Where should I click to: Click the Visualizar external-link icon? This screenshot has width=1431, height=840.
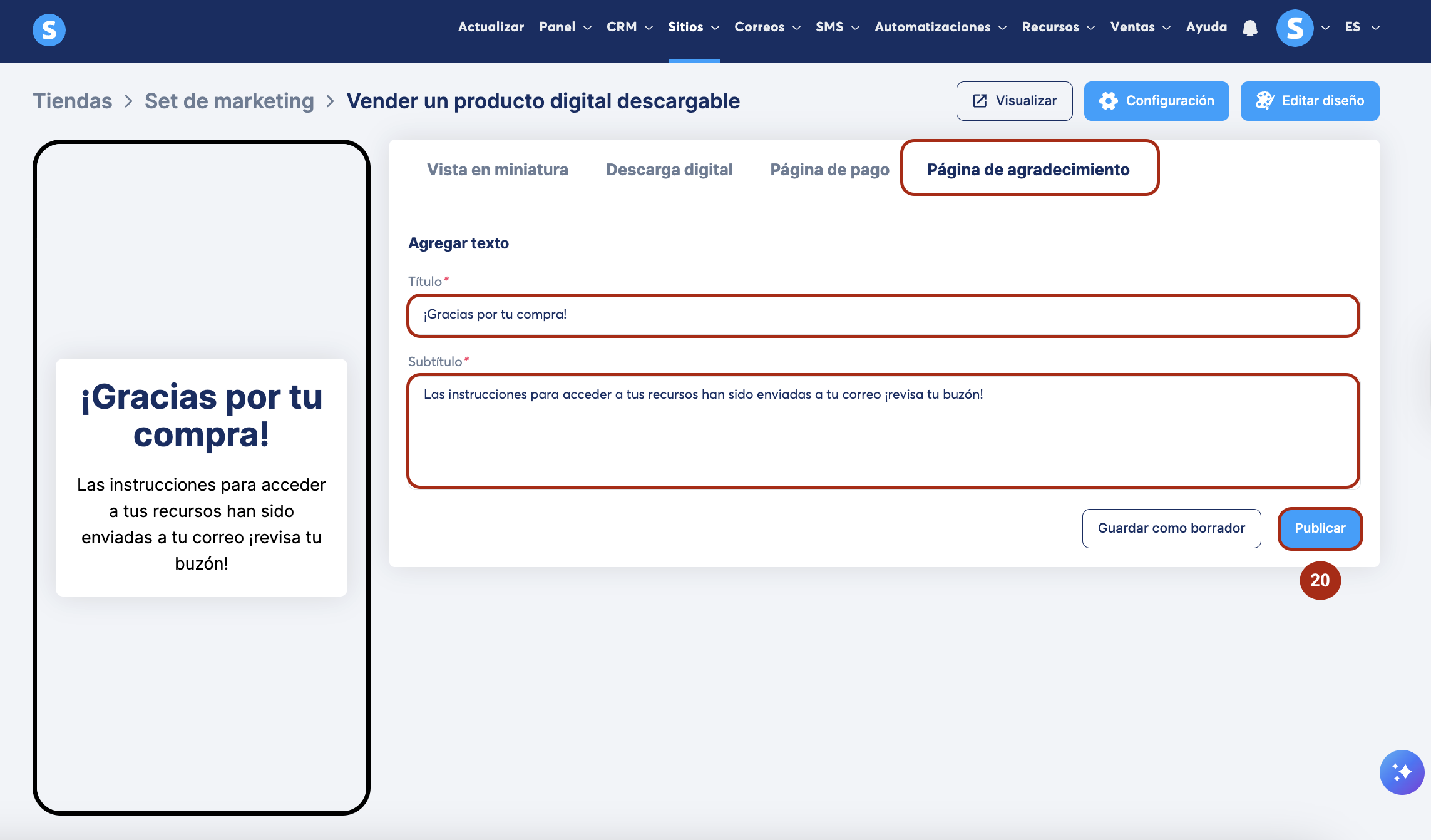pyautogui.click(x=980, y=101)
